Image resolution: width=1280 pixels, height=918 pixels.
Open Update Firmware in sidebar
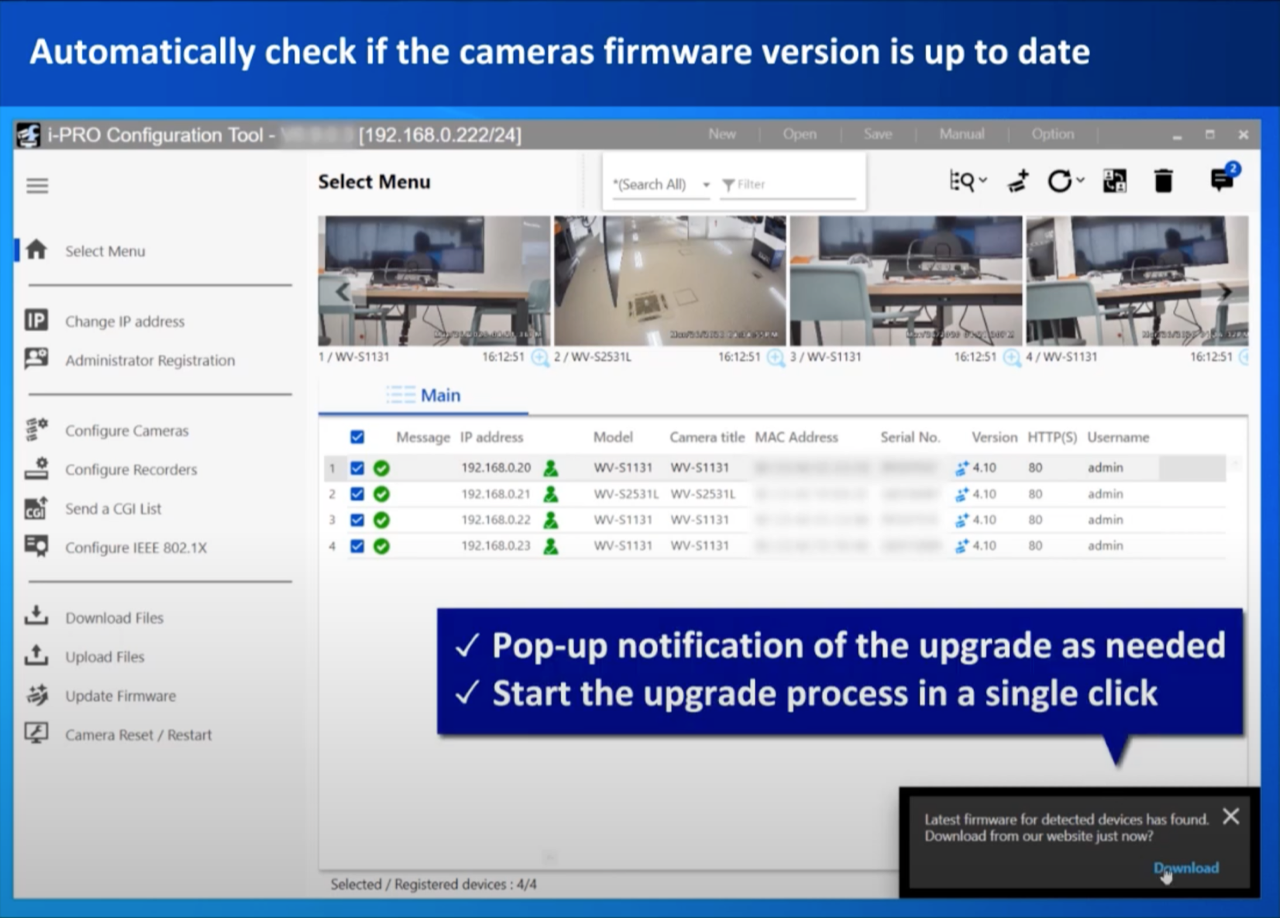[x=120, y=696]
